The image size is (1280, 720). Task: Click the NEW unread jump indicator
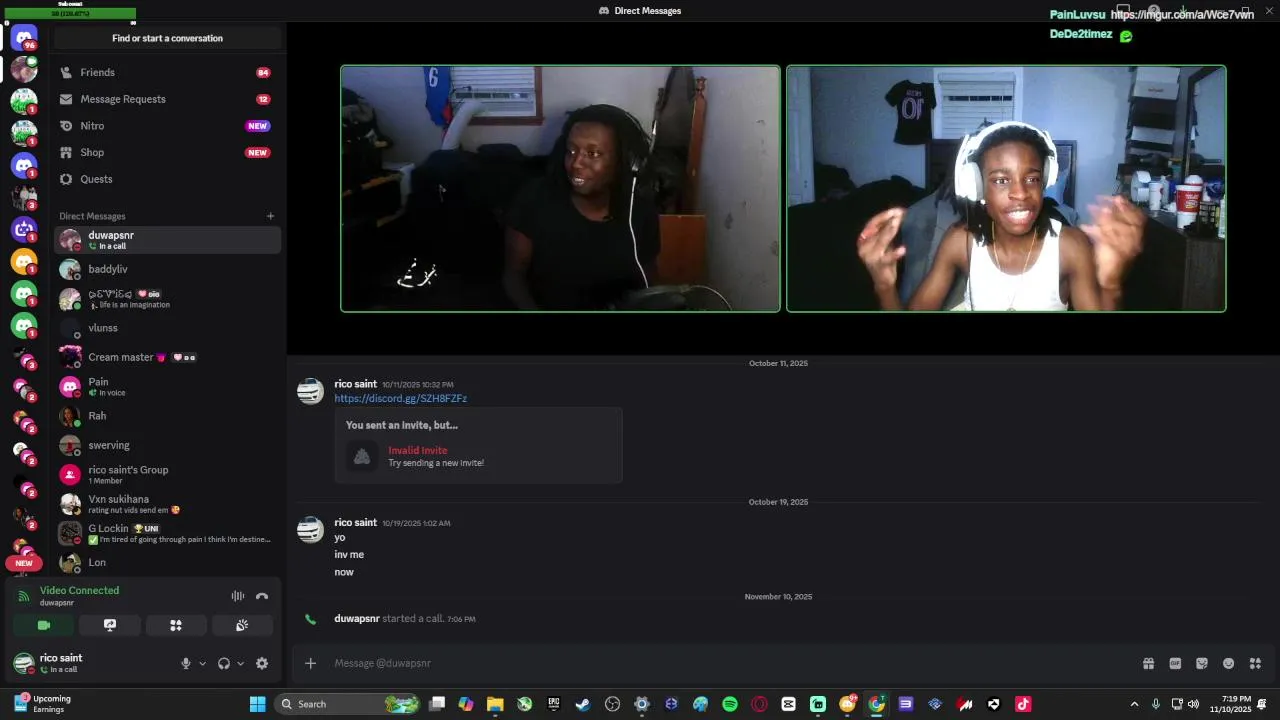[x=24, y=563]
